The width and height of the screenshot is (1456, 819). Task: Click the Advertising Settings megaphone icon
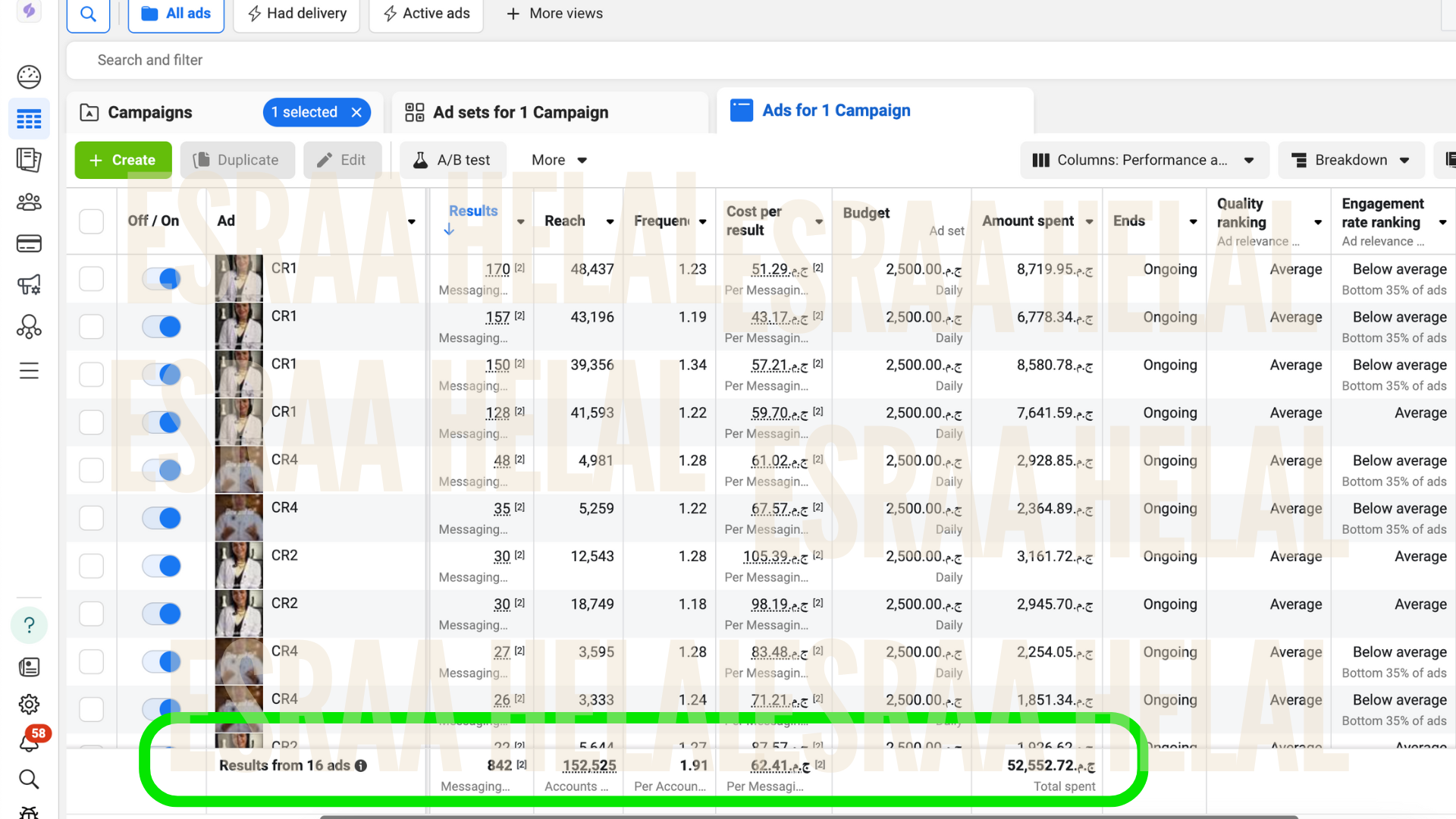[x=29, y=285]
